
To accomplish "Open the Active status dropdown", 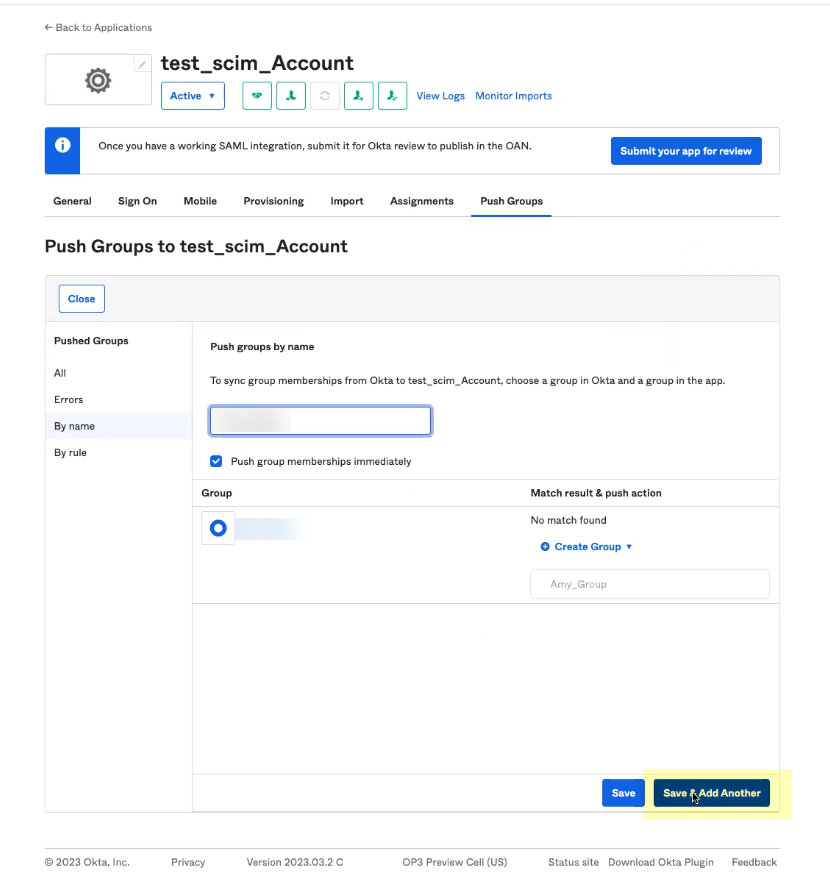I will pyautogui.click(x=192, y=96).
